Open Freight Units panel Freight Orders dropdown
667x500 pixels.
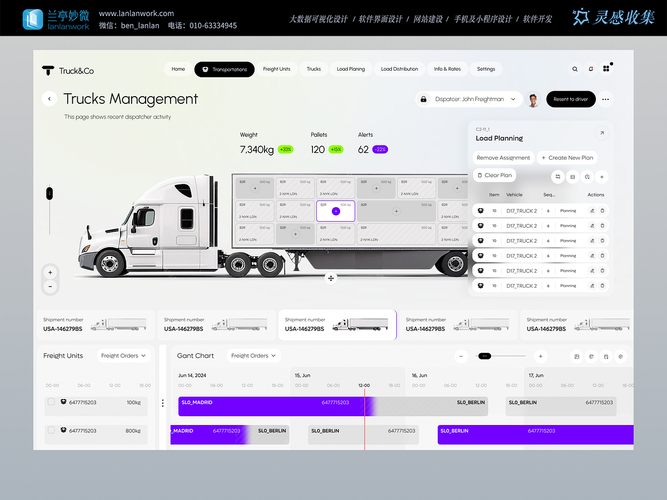(123, 356)
